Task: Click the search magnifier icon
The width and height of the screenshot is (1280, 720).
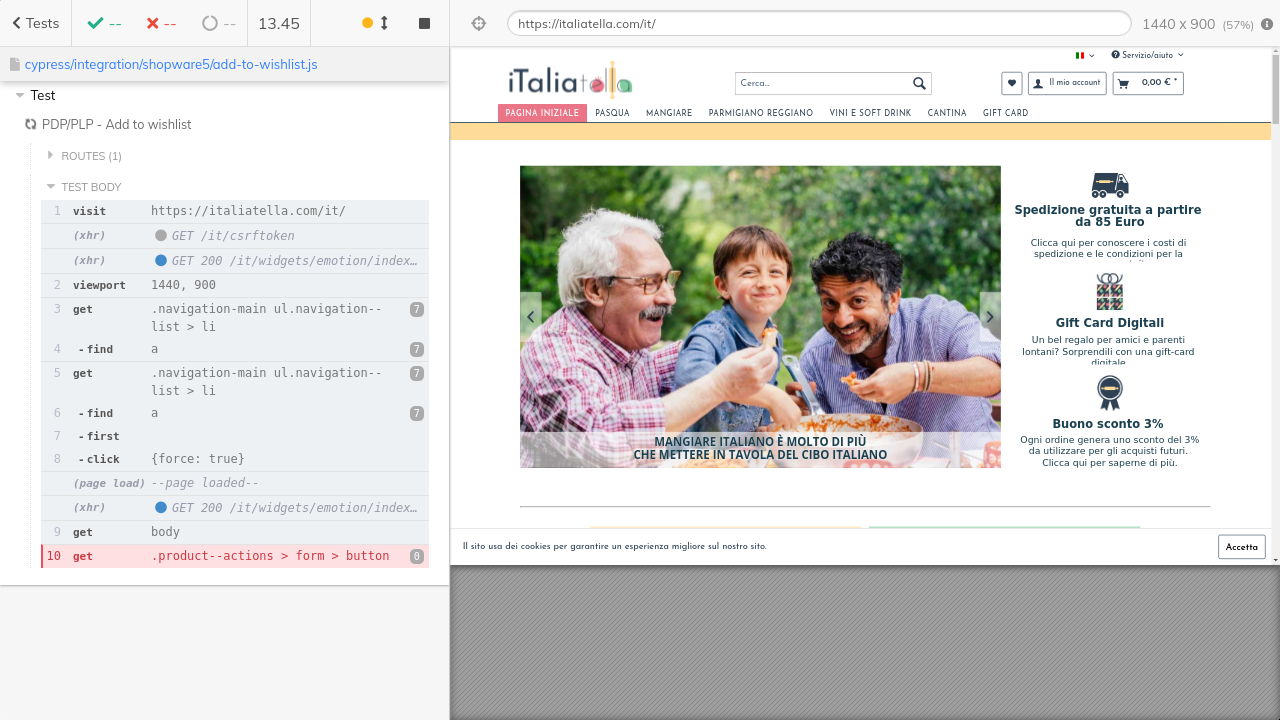Action: pos(919,83)
